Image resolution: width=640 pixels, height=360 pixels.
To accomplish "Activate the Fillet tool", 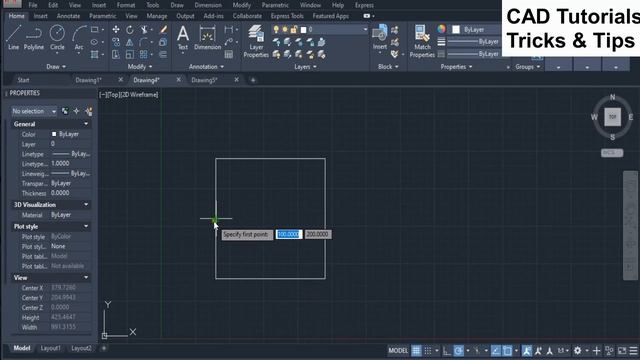I will (143, 42).
